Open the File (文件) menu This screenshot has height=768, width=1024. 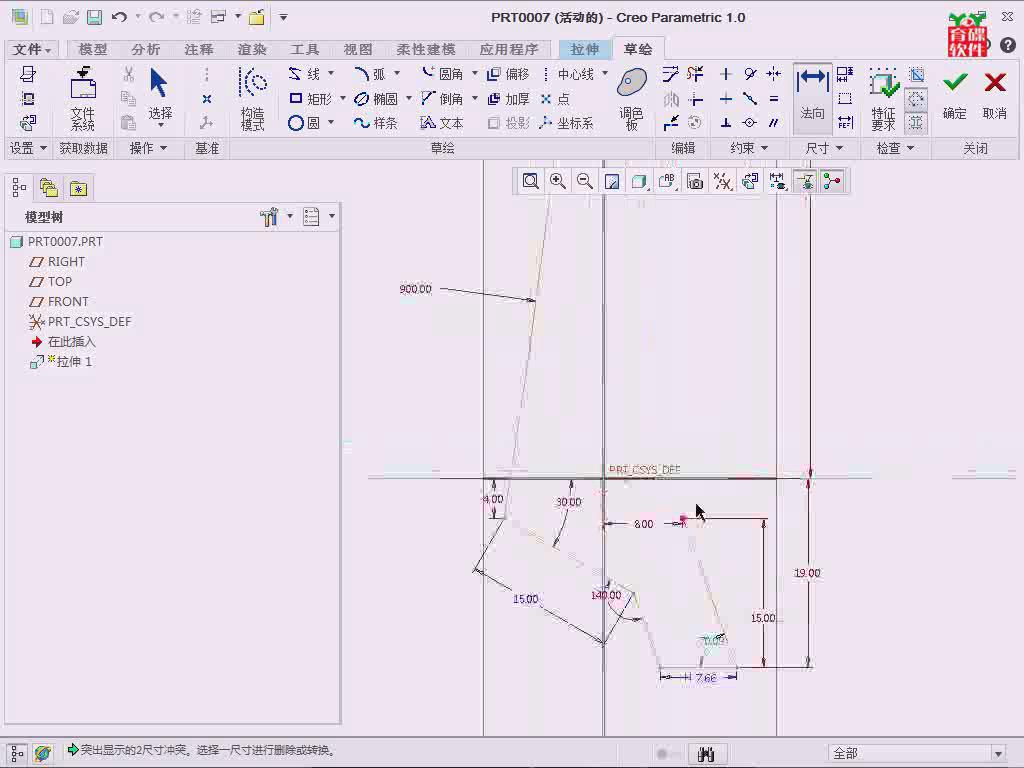coord(31,50)
